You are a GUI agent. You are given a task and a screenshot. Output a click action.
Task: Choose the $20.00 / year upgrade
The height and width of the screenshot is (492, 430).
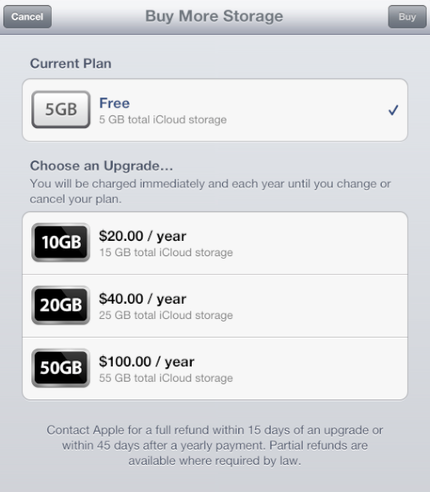pos(215,243)
